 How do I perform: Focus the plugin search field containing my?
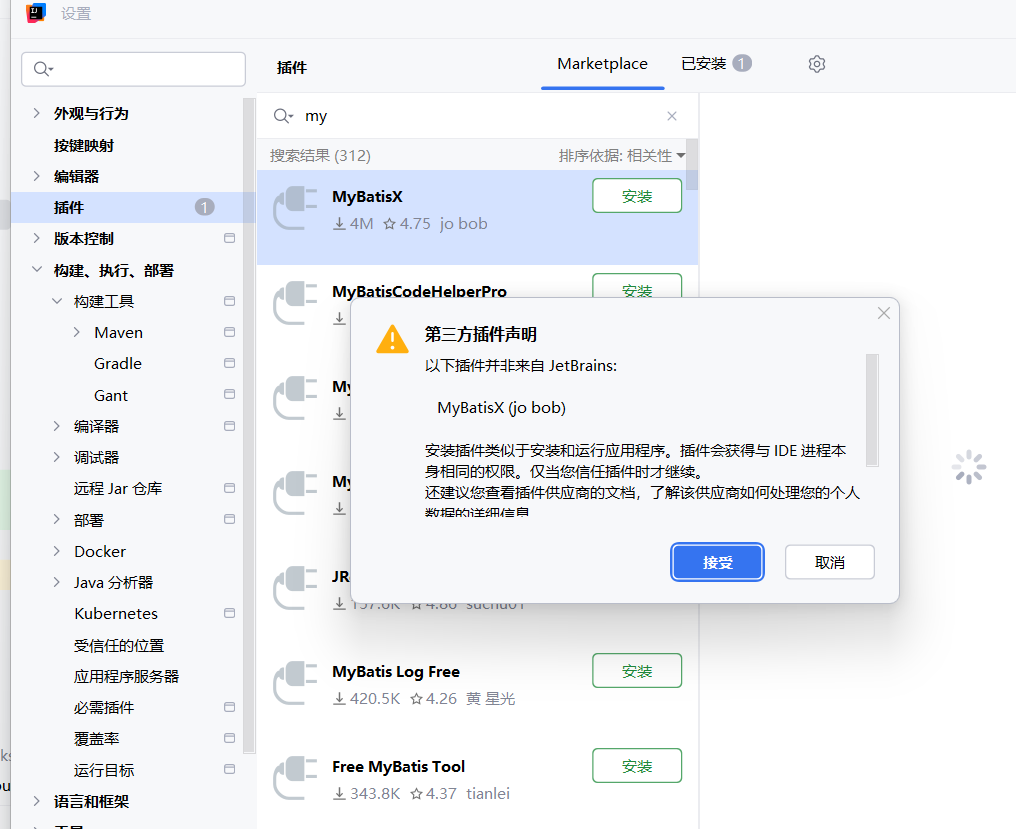[x=478, y=116]
